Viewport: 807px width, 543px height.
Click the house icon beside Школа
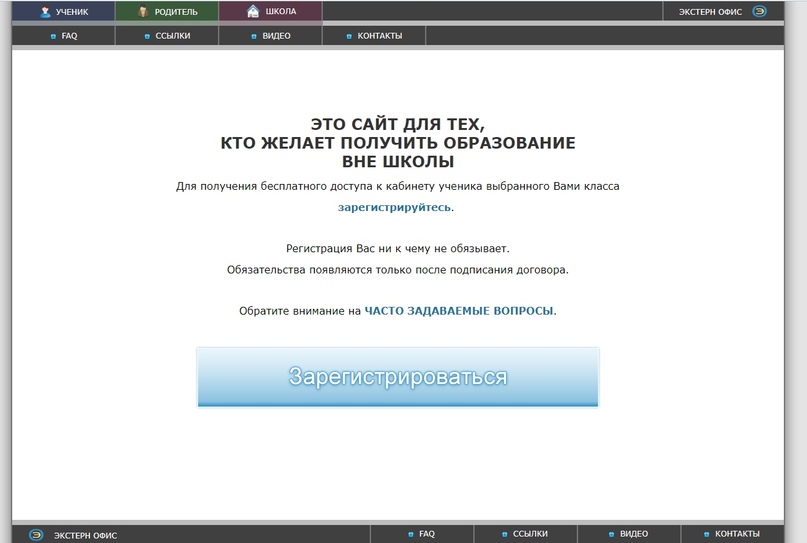[253, 11]
